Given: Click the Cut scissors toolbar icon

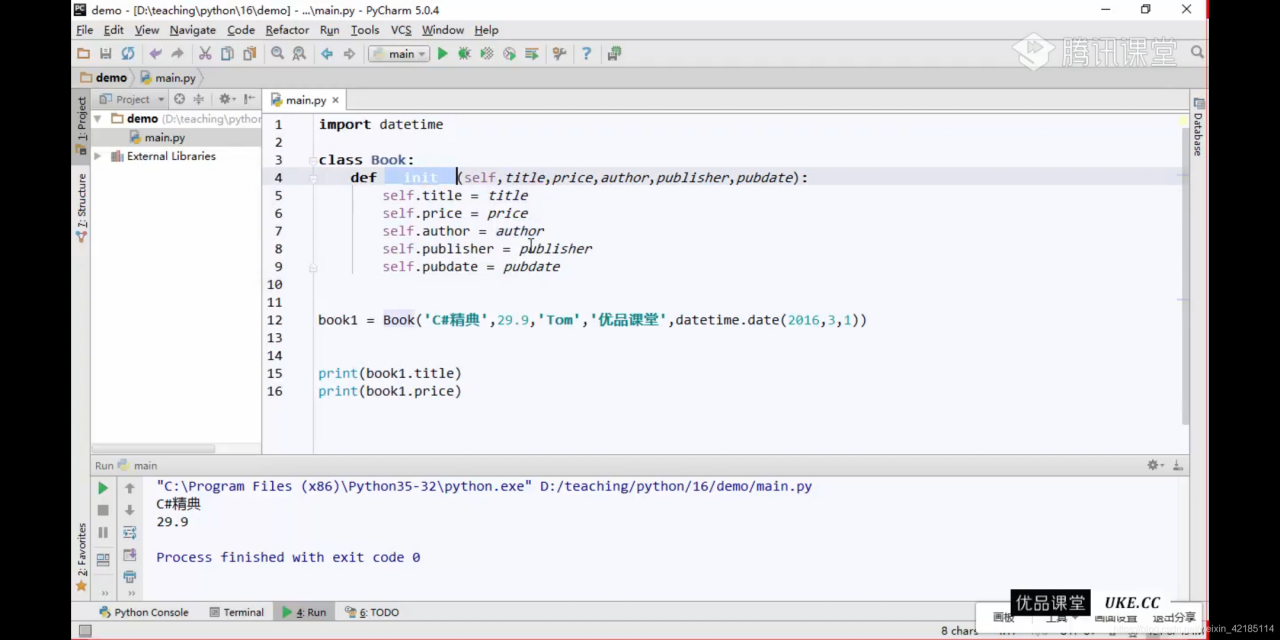Looking at the screenshot, I should click(x=205, y=54).
